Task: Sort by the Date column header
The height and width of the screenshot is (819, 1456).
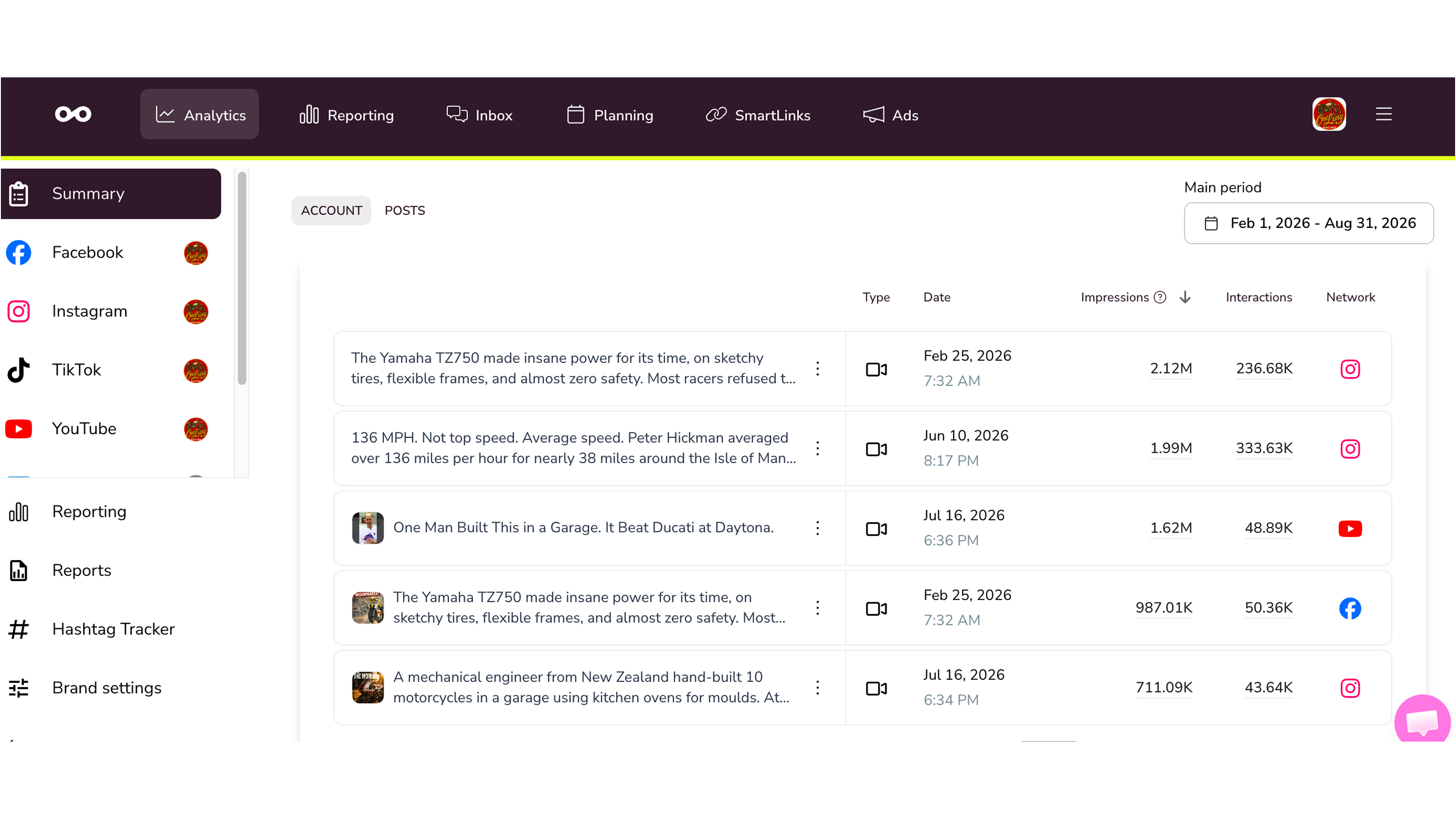Action: coord(936,297)
